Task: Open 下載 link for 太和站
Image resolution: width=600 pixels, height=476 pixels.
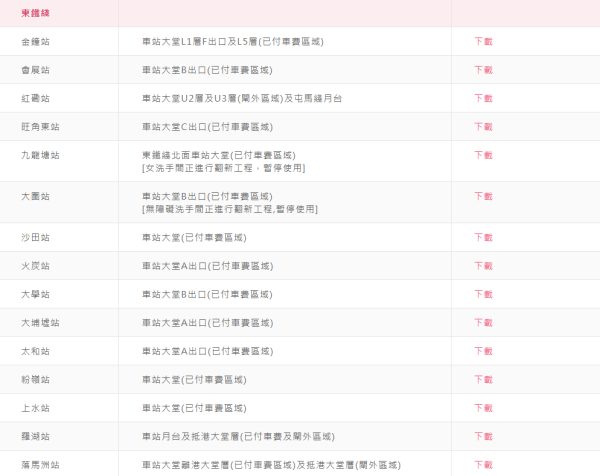Action: 483,351
